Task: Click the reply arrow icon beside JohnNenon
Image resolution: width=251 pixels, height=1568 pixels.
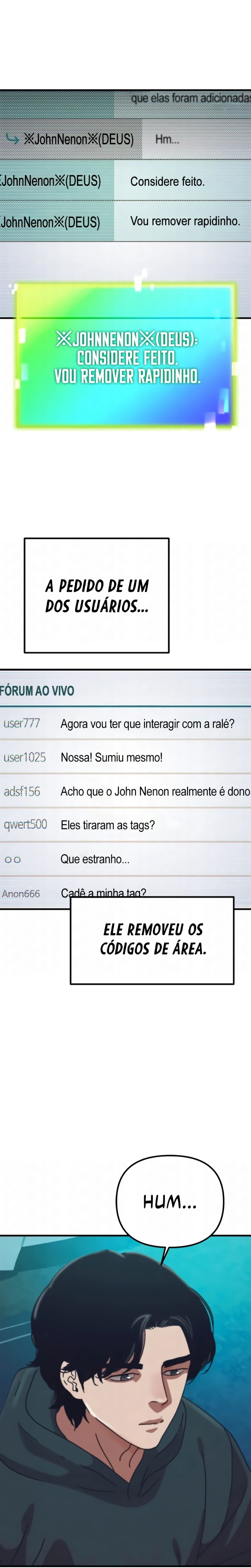Action: (x=12, y=139)
